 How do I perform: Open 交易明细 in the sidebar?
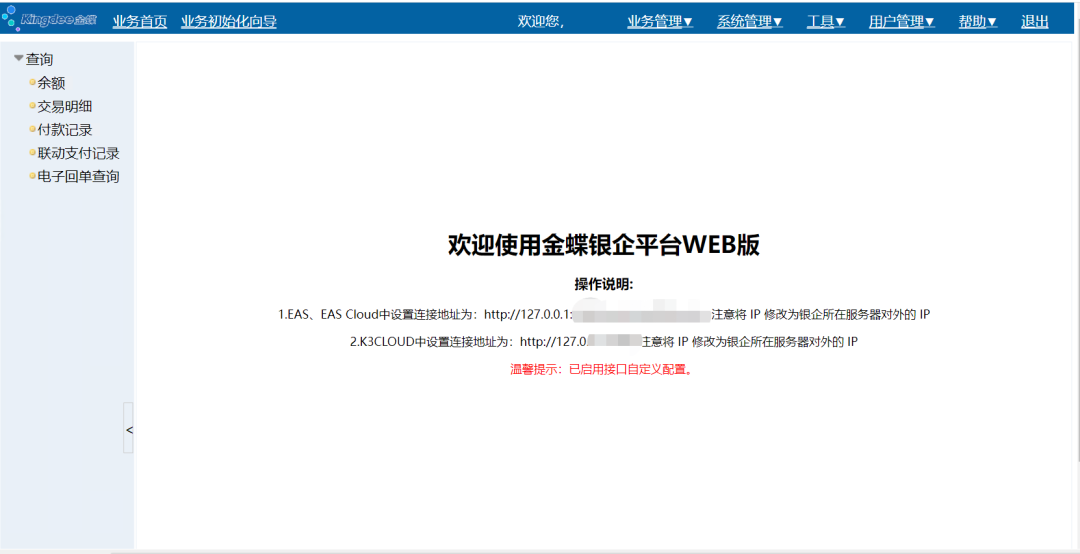[66, 106]
